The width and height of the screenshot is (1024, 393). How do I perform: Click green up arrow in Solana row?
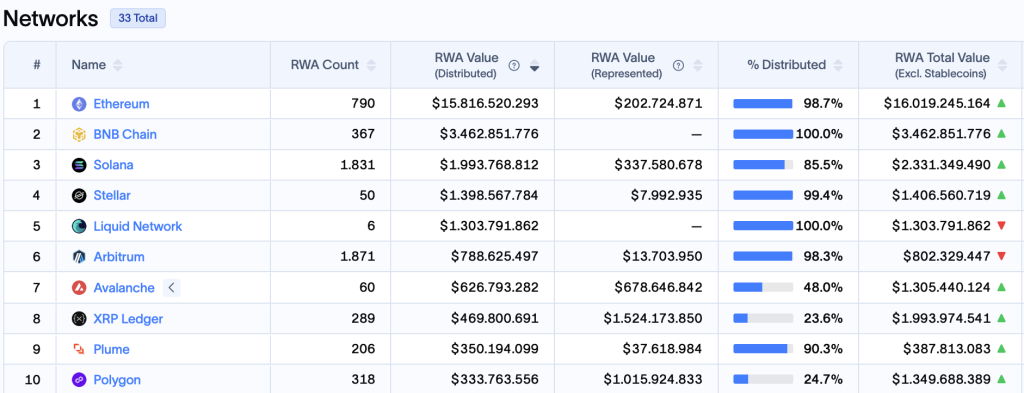[x=1002, y=165]
